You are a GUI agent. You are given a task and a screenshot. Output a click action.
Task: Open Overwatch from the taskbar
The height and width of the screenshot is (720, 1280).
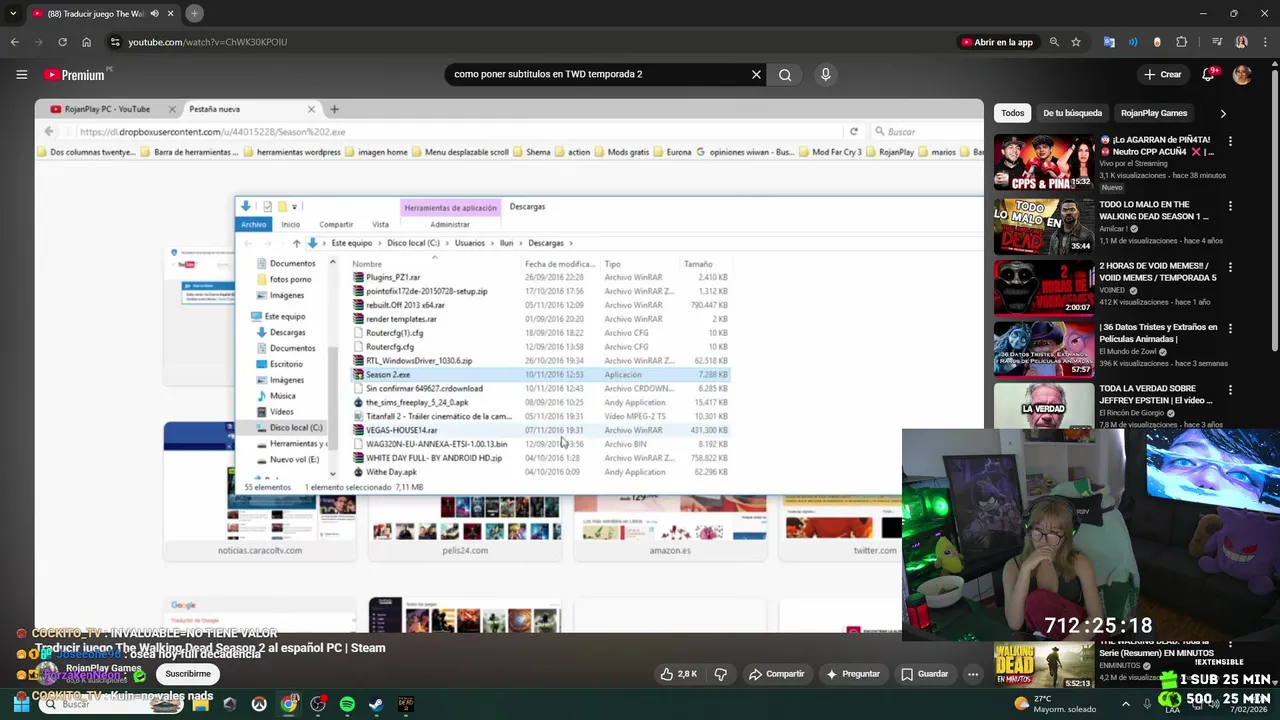[x=259, y=704]
